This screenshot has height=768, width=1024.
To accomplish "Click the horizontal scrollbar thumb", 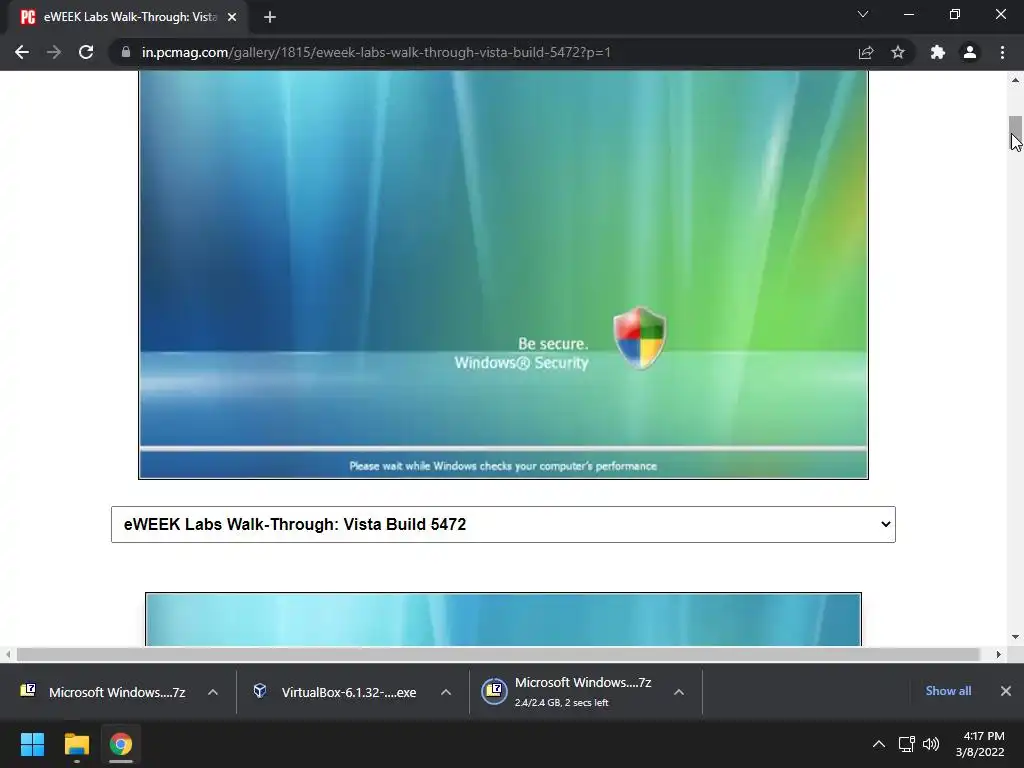I will [498, 654].
